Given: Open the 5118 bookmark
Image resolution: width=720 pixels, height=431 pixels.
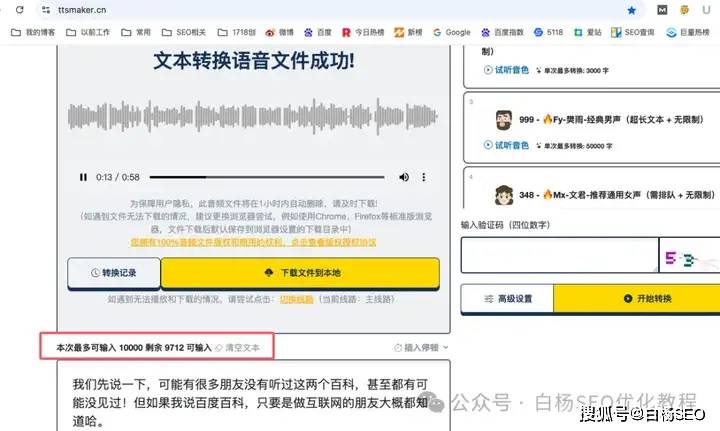Looking at the screenshot, I should coord(548,32).
